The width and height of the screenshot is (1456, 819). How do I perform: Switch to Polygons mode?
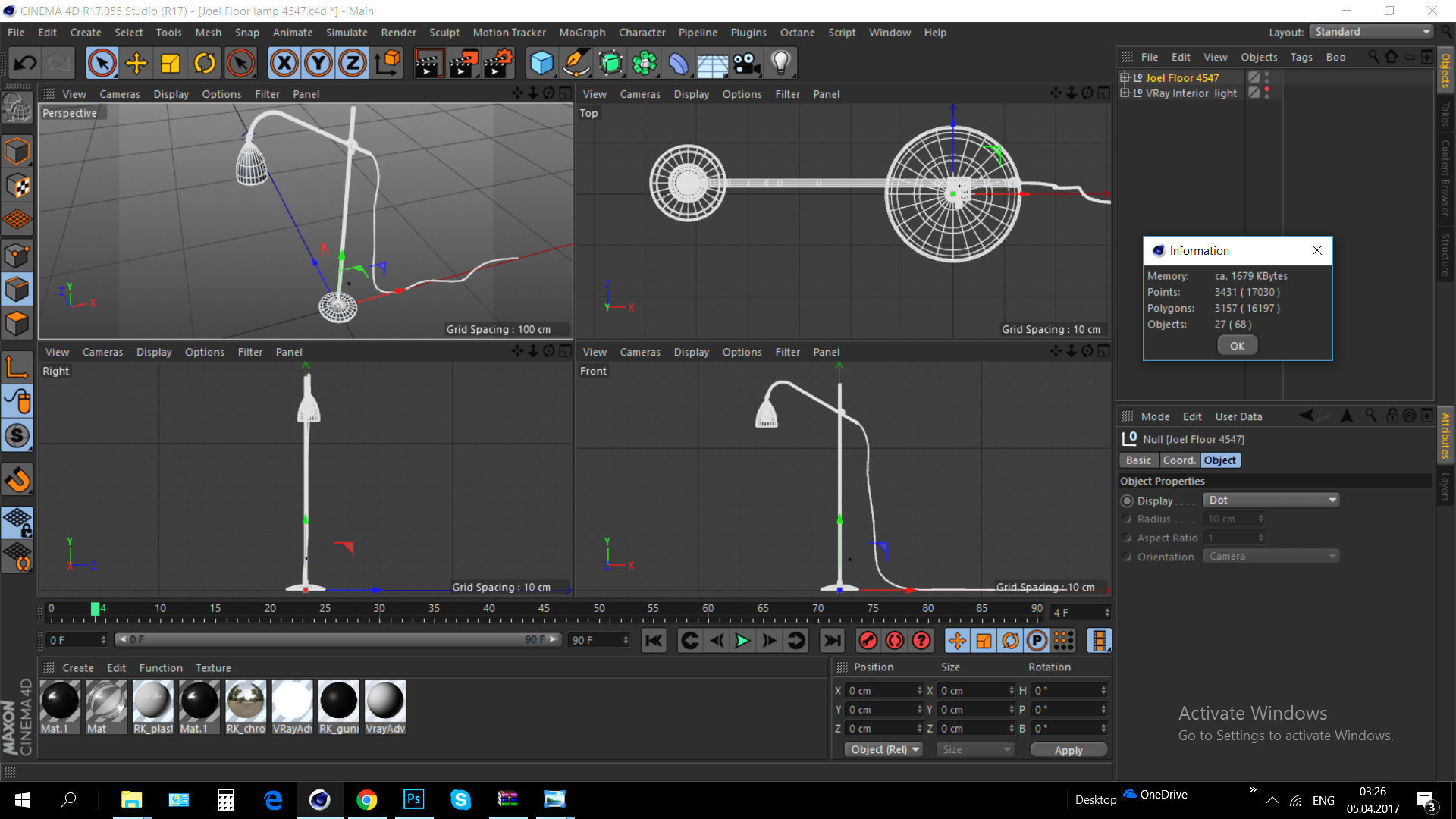17,324
